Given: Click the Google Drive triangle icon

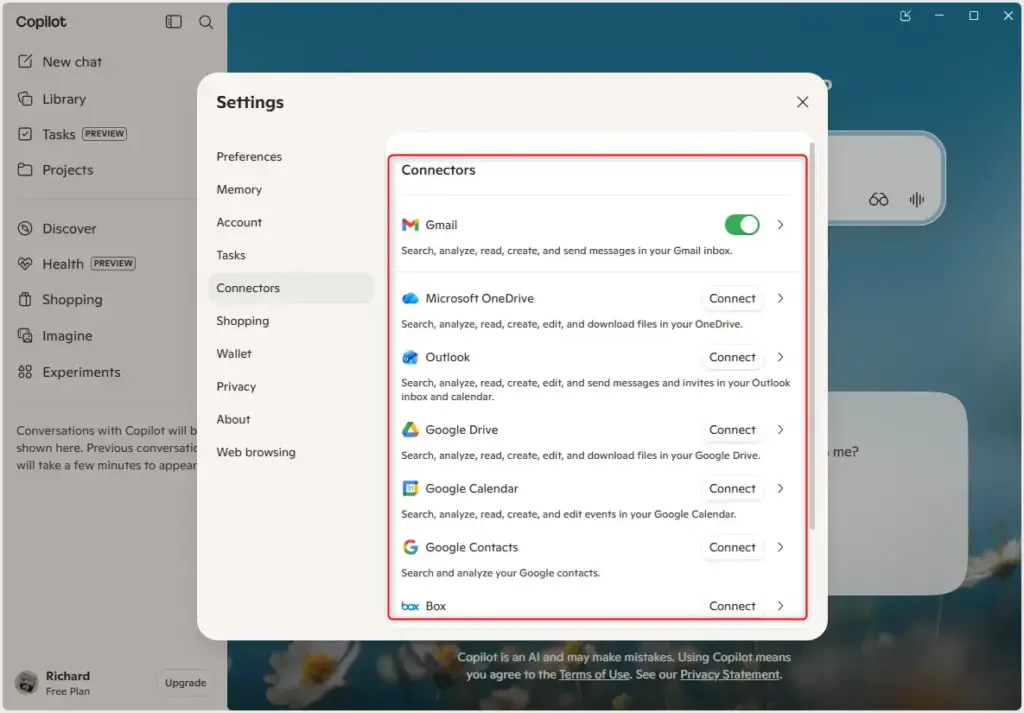Looking at the screenshot, I should (x=410, y=430).
